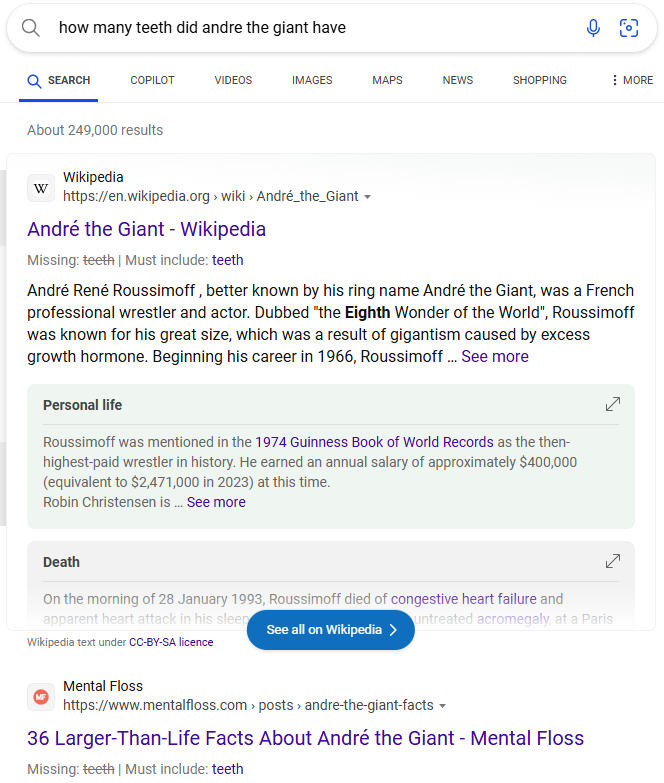Open the Videos tab
This screenshot has height=783, width=664.
[233, 80]
